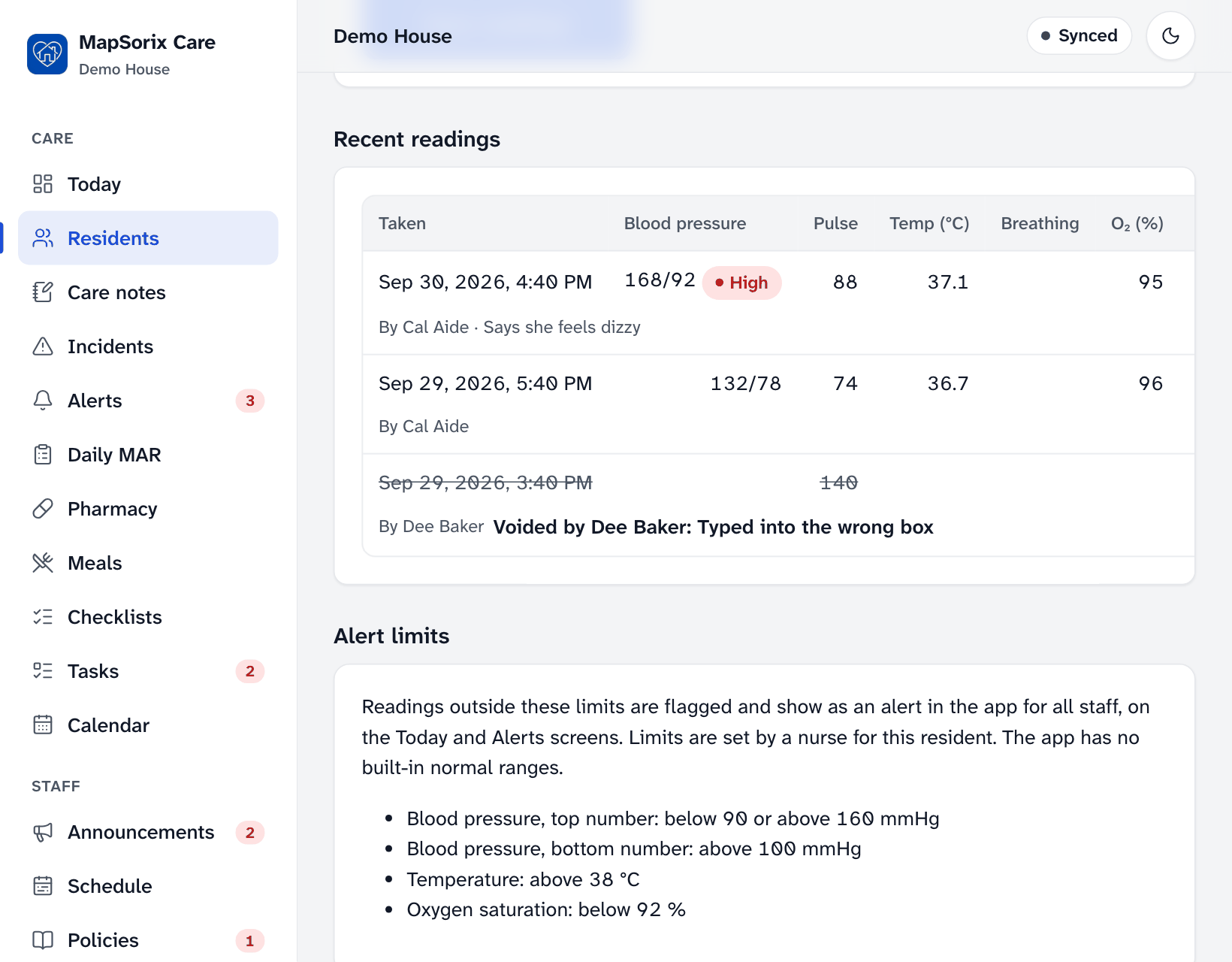
Task: Open Incidents via the warning triangle icon
Action: [43, 346]
